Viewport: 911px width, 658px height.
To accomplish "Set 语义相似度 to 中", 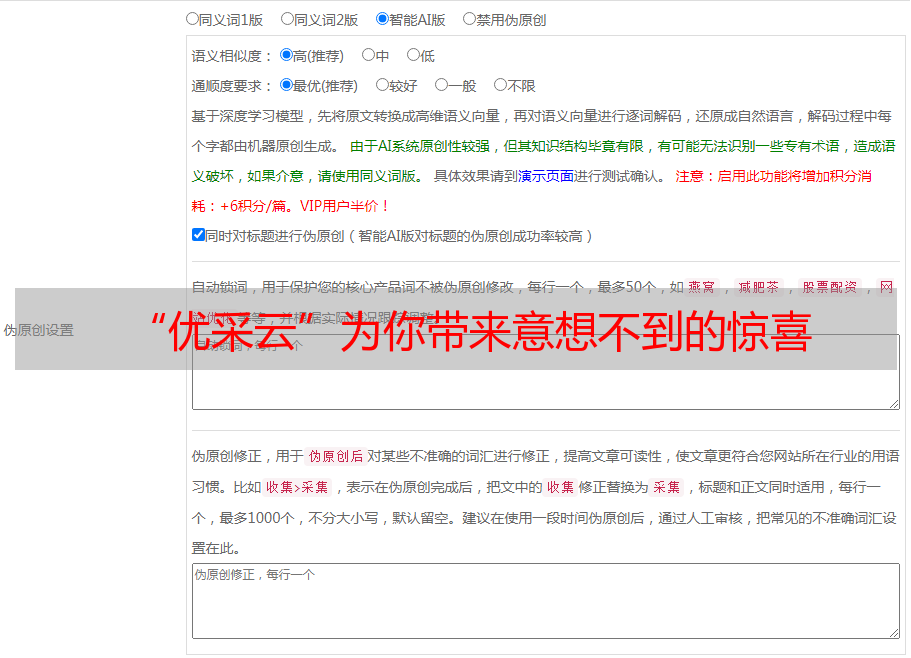I will pyautogui.click(x=368, y=55).
